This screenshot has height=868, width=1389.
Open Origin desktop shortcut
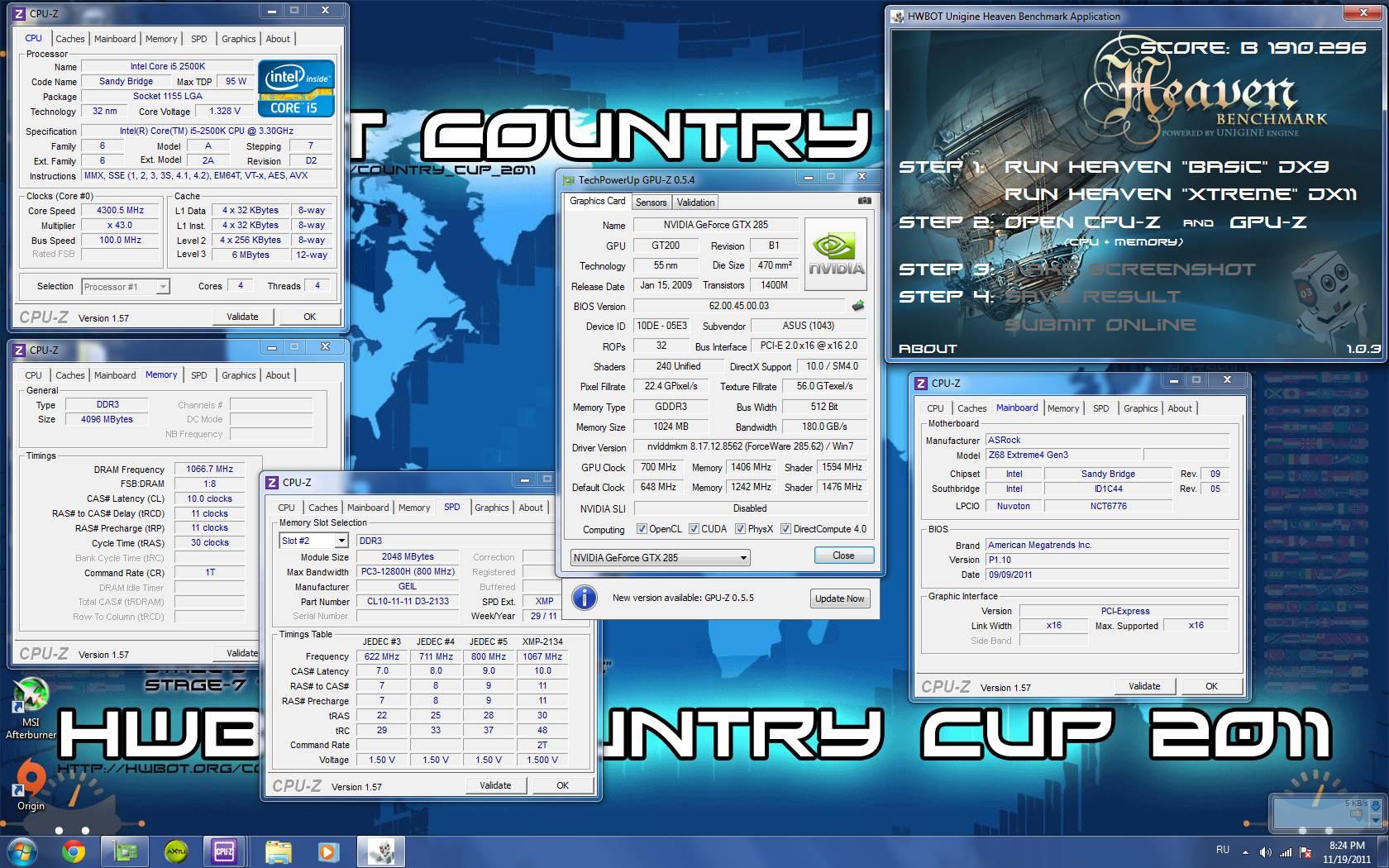(x=31, y=785)
